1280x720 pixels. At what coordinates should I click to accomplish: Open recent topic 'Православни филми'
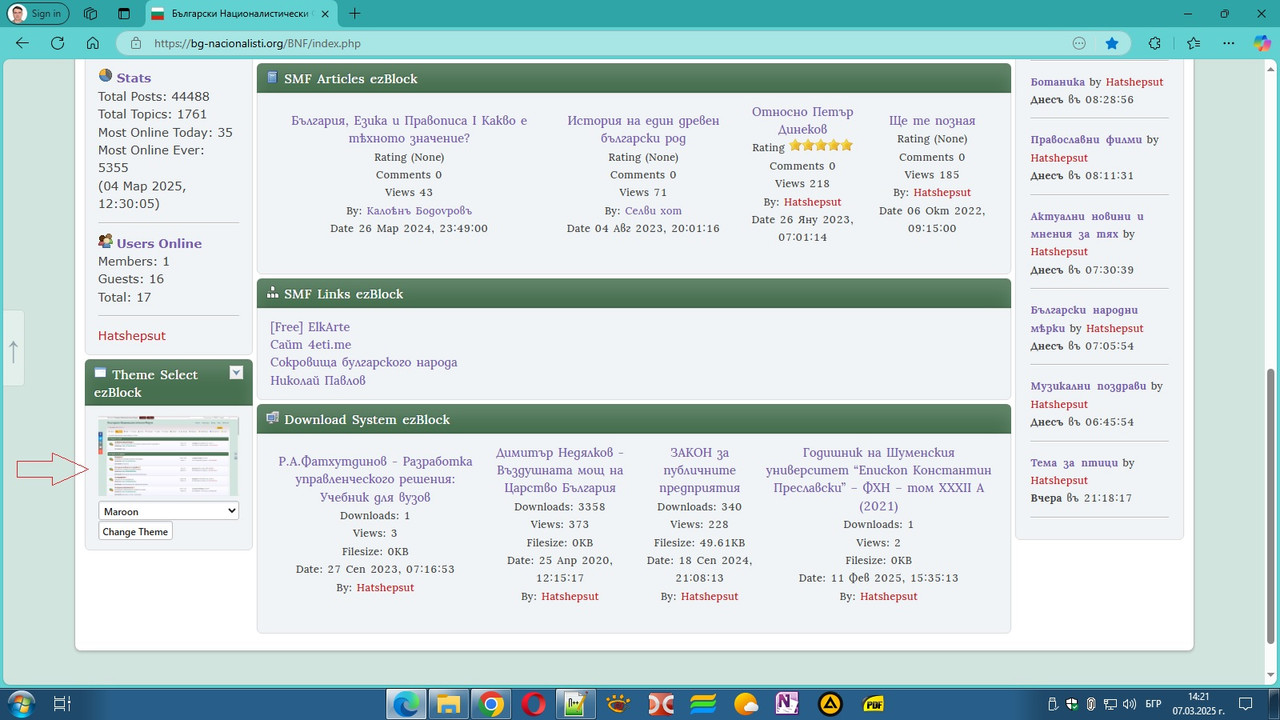point(1086,139)
